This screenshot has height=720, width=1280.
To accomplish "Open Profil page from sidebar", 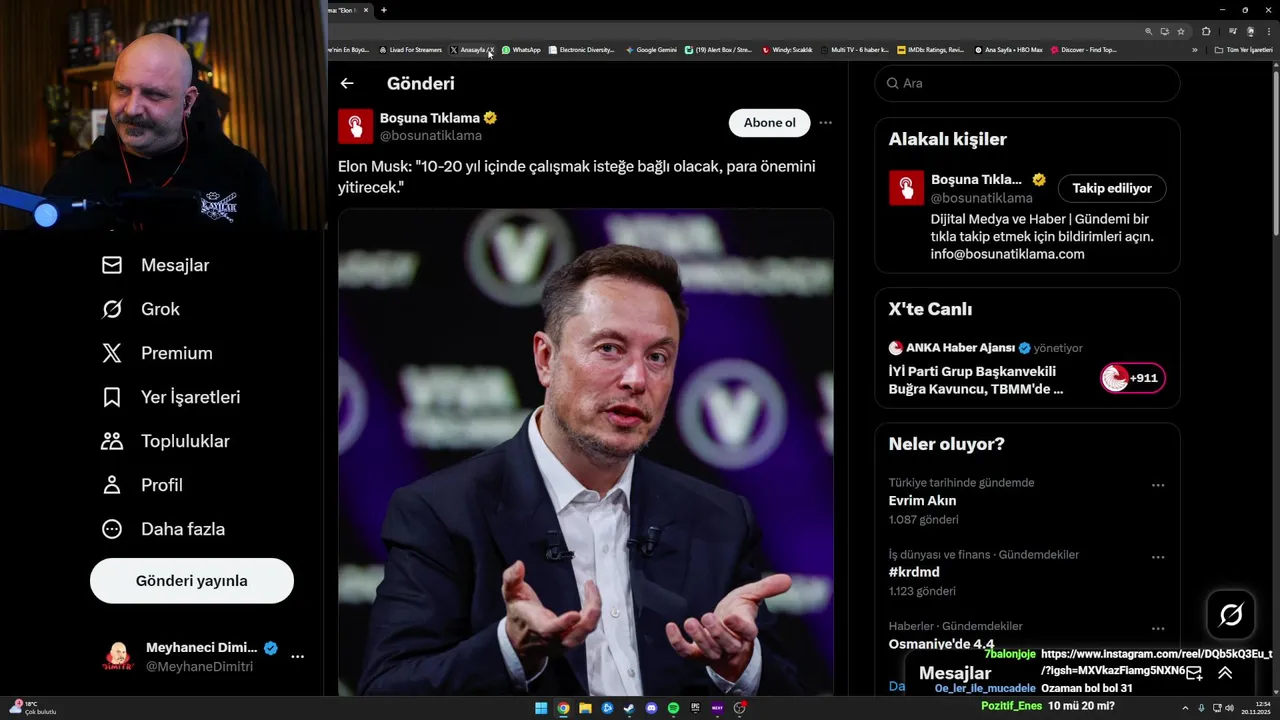I will [x=142, y=485].
